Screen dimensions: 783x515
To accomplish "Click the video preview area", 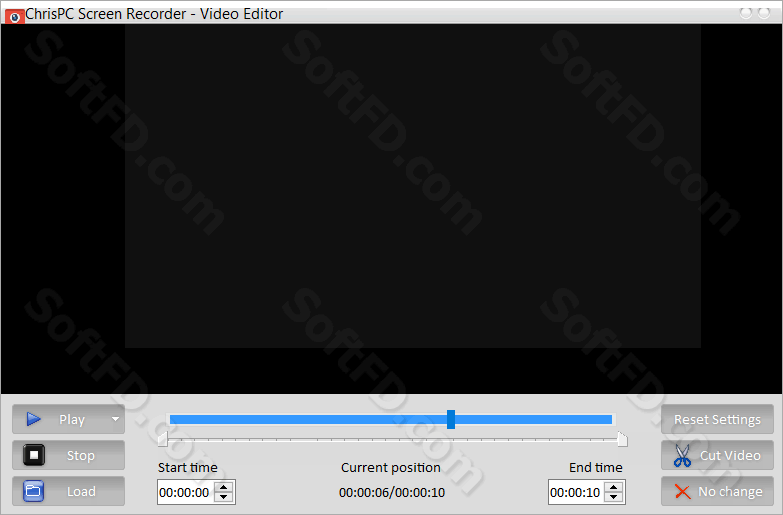I will (412, 186).
